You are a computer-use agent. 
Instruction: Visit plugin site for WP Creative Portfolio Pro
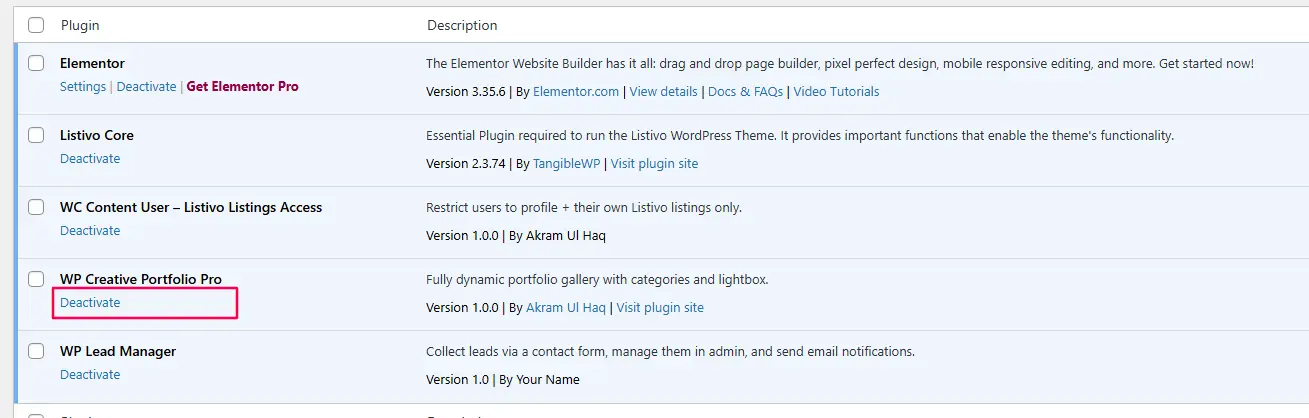point(660,308)
